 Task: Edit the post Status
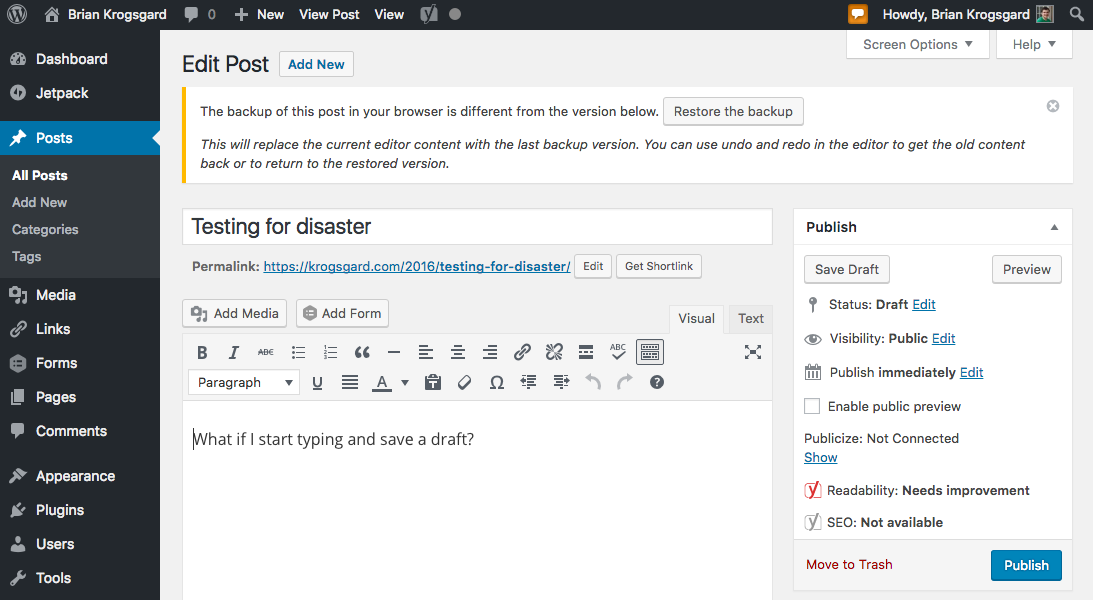coord(924,305)
